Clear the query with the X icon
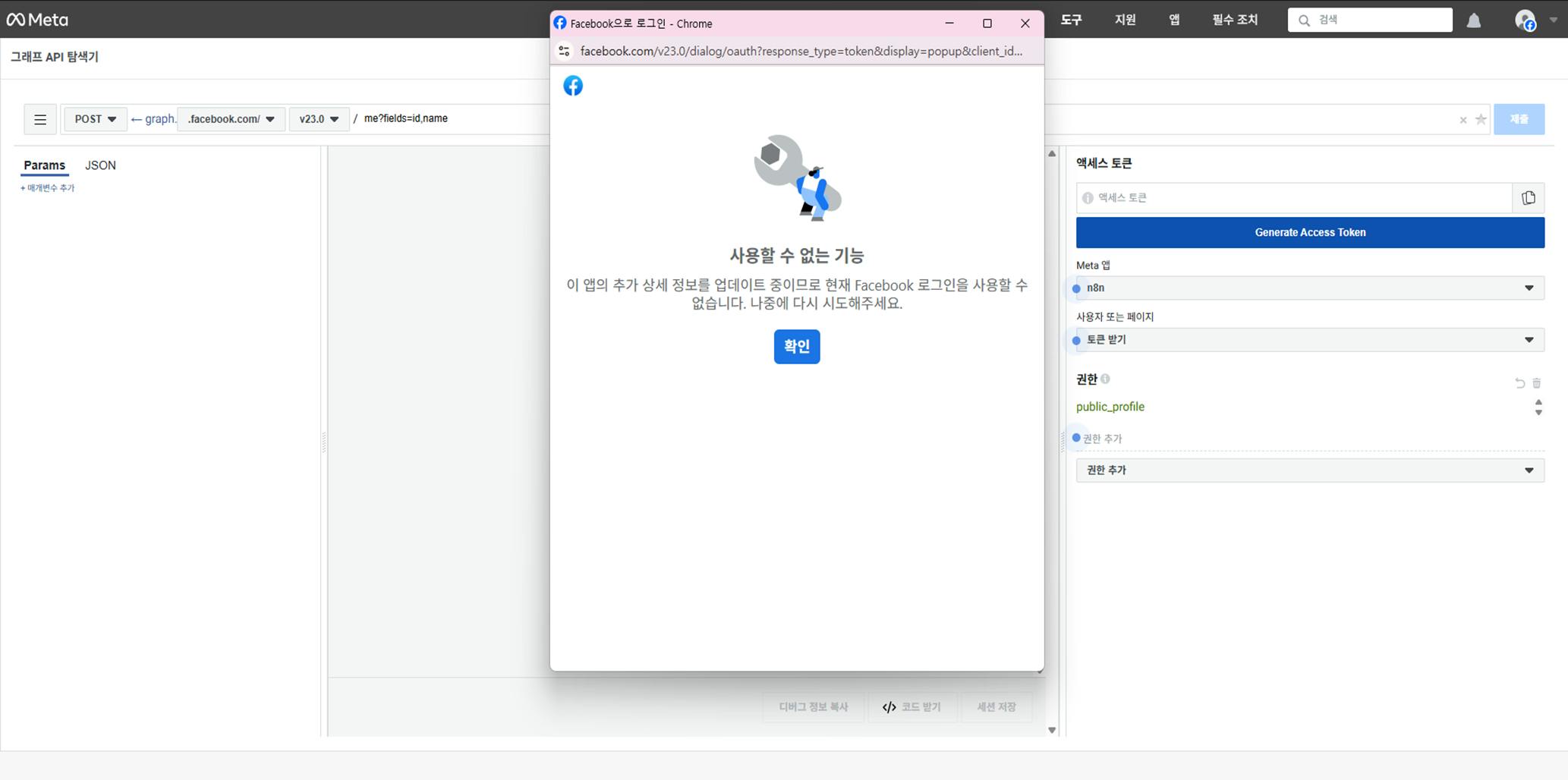 pyautogui.click(x=1463, y=120)
